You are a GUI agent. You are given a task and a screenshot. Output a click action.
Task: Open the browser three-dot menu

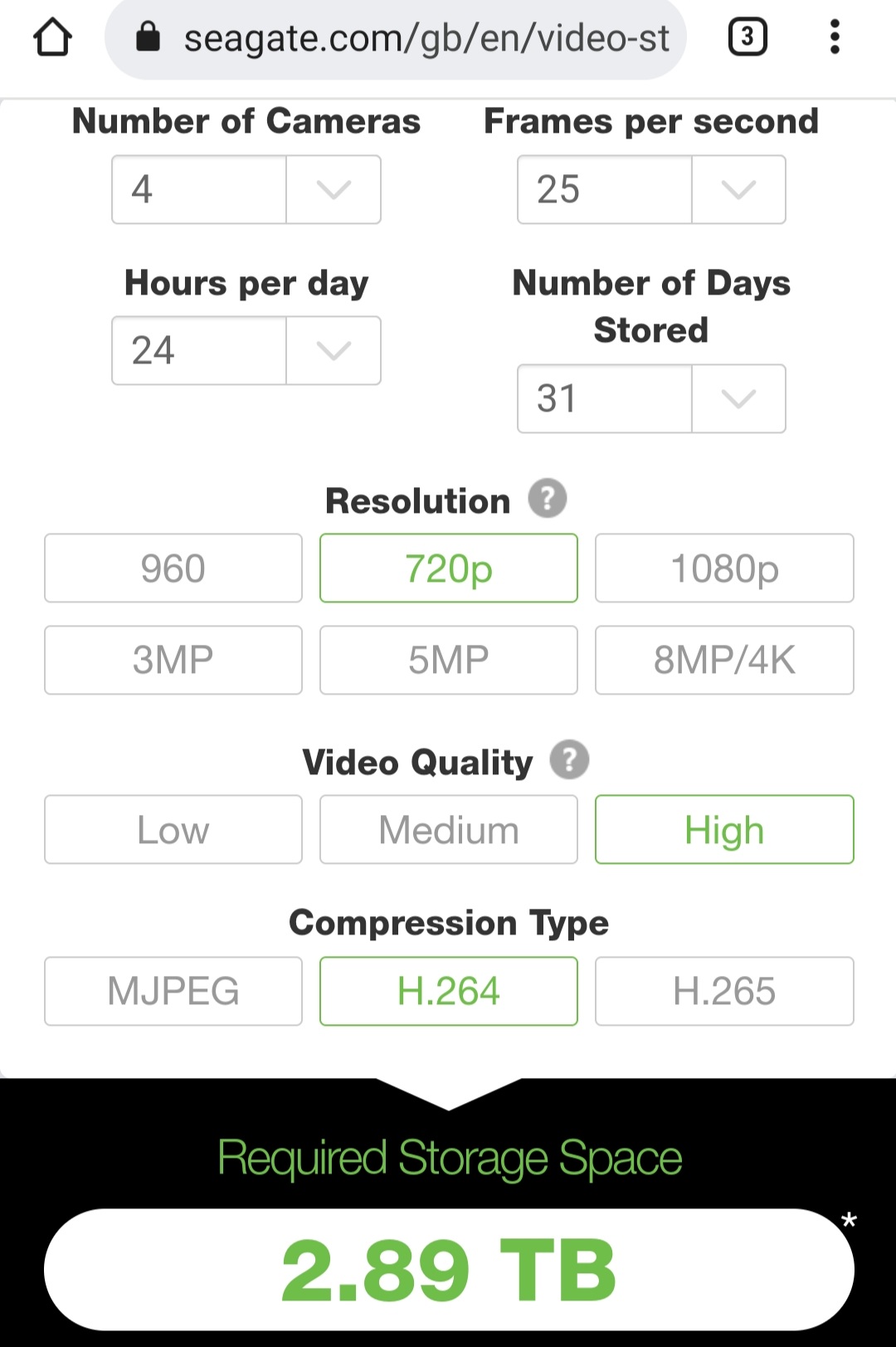click(835, 37)
